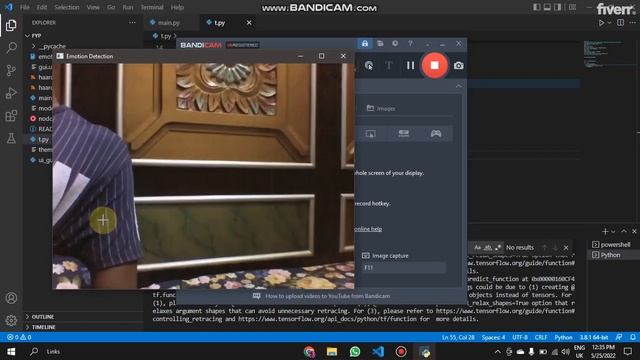Open the Extensions view icon
Screen dimensions: 640x360
tap(11, 116)
